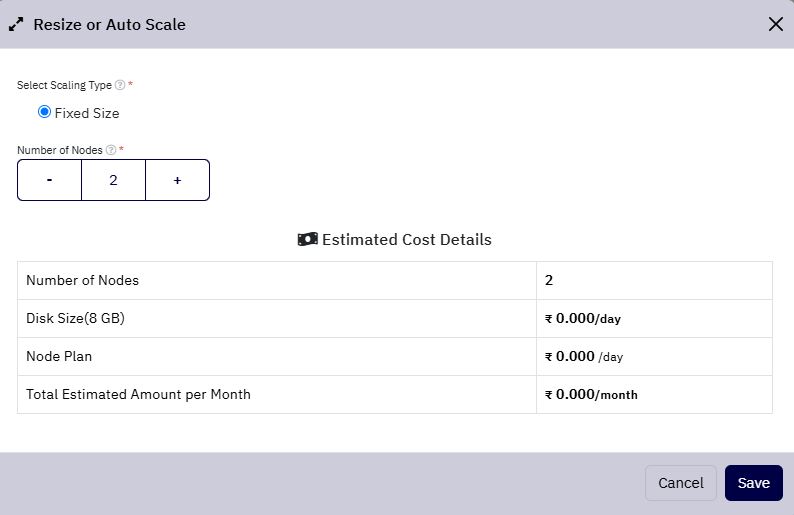Click the Number of Nodes table row

coord(395,281)
